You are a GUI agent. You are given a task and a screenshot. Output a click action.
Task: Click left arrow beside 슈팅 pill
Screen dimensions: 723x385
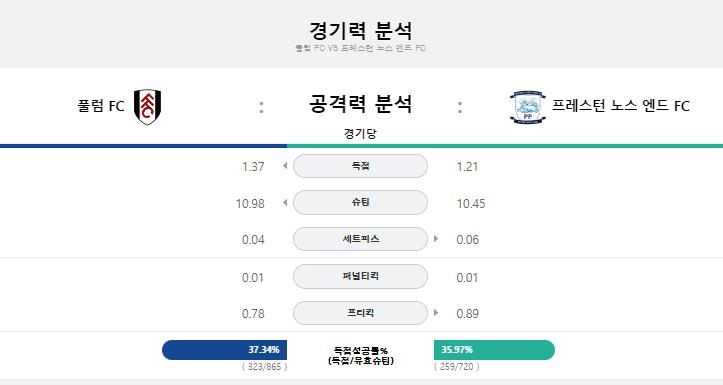click(285, 202)
